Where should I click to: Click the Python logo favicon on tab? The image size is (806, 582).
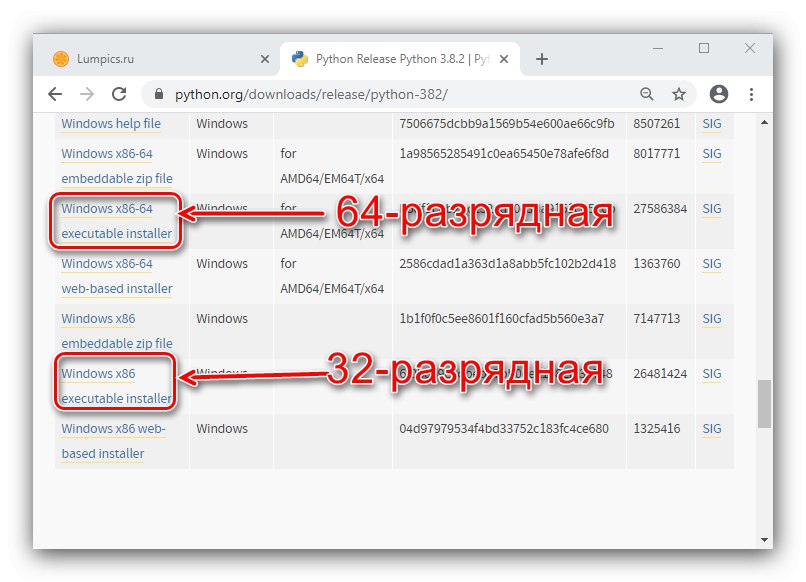(300, 59)
